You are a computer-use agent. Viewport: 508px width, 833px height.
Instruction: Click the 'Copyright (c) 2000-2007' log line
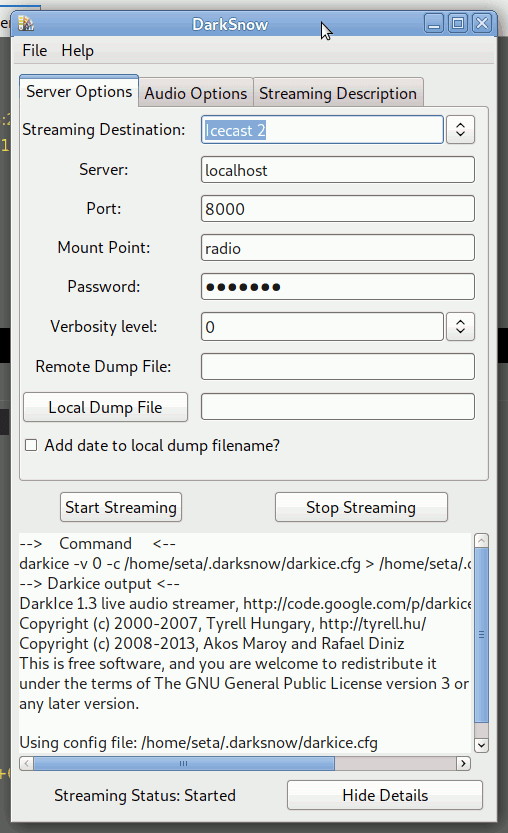pos(223,624)
